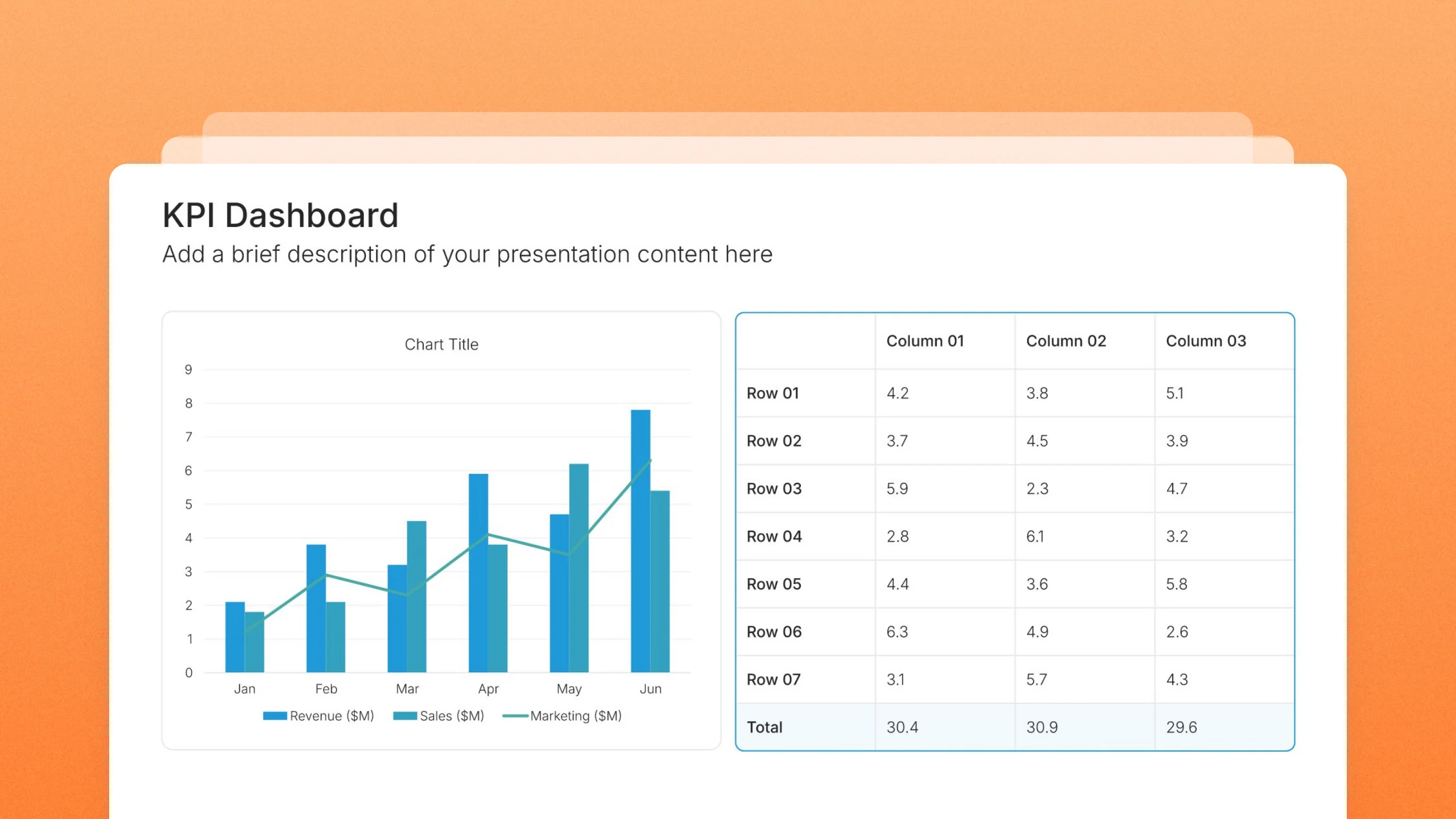The height and width of the screenshot is (819, 1456).
Task: Click the Chart Title label
Action: [x=441, y=344]
